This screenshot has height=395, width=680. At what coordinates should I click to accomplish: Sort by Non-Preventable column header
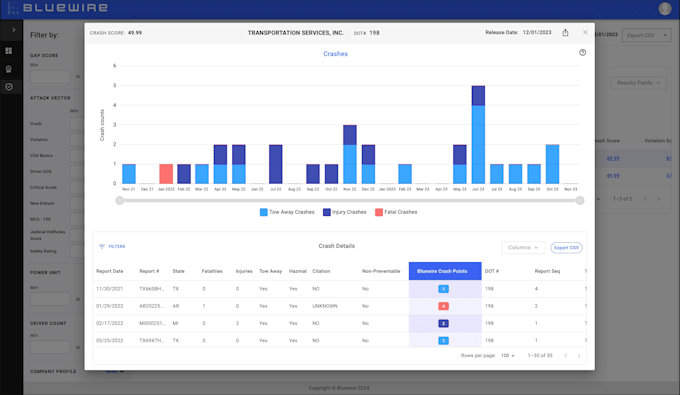[x=381, y=271]
